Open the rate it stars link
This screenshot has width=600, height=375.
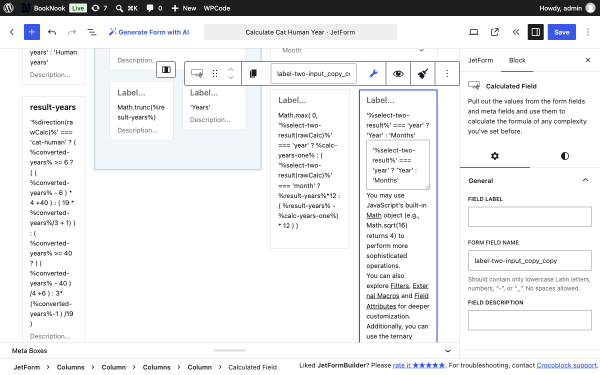pyautogui.click(x=419, y=365)
